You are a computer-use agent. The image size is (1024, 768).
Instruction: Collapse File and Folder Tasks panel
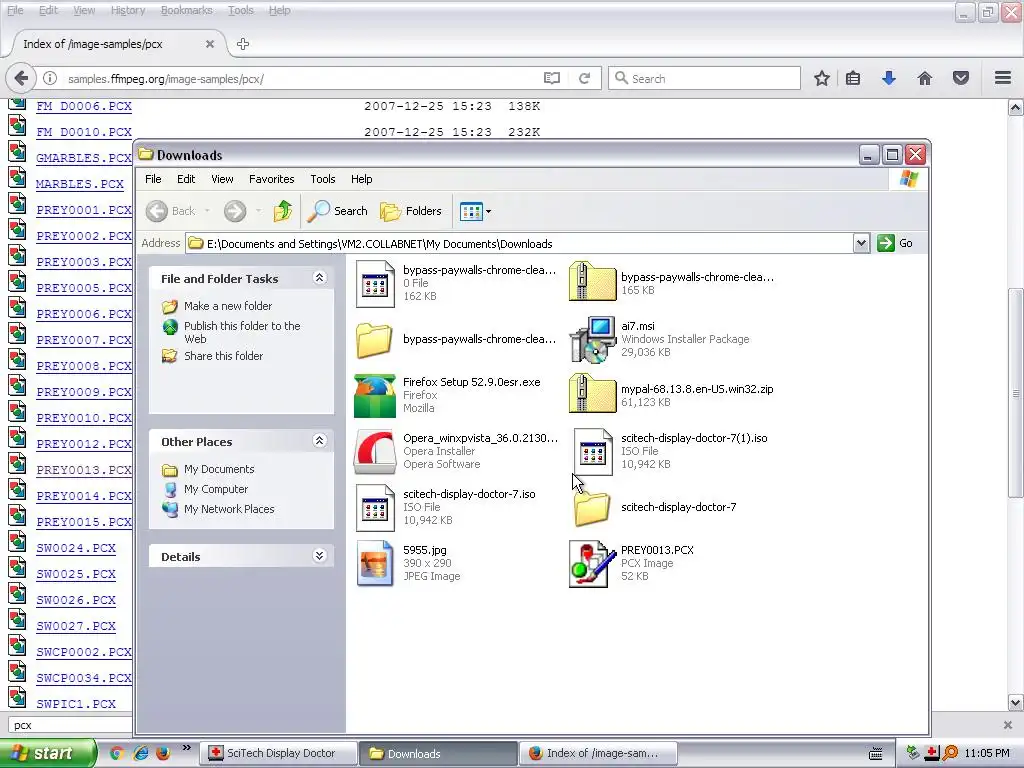[x=319, y=278]
